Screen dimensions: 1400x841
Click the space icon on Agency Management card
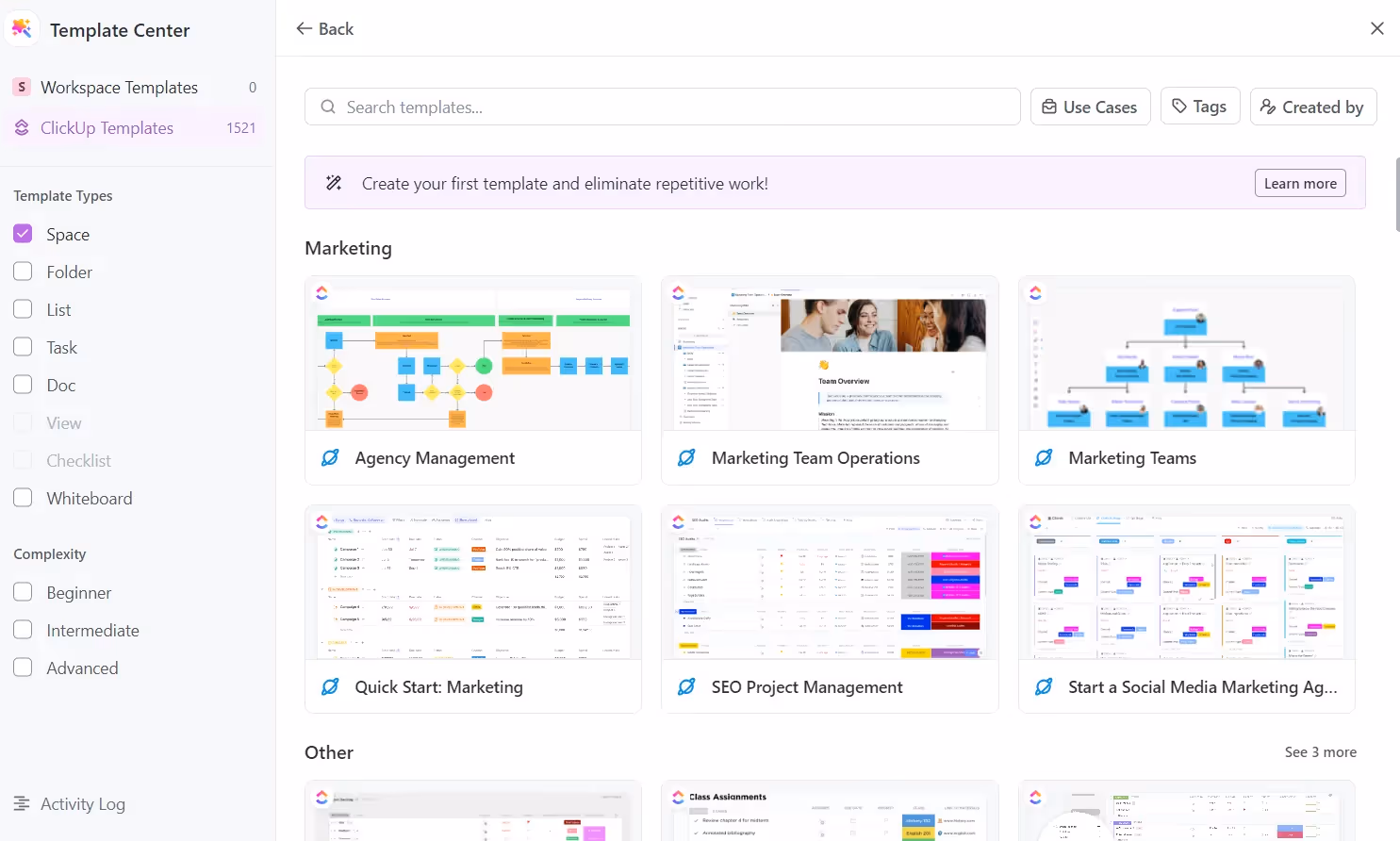pos(329,457)
